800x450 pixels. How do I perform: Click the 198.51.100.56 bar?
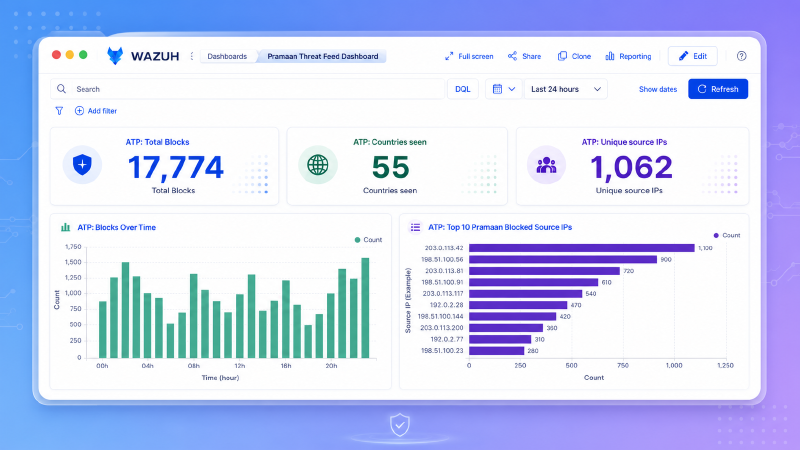coord(563,259)
